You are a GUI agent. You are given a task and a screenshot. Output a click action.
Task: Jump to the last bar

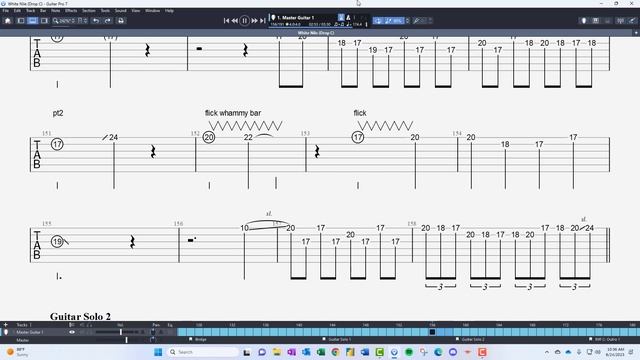pos(263,21)
